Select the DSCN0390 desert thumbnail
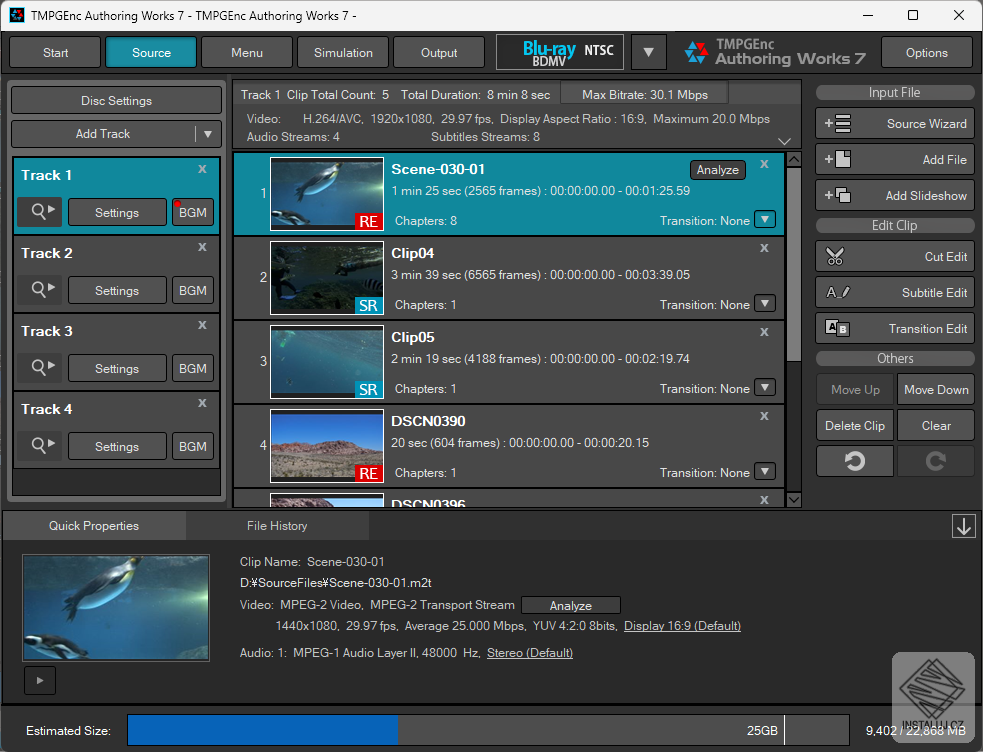983x752 pixels. [327, 446]
